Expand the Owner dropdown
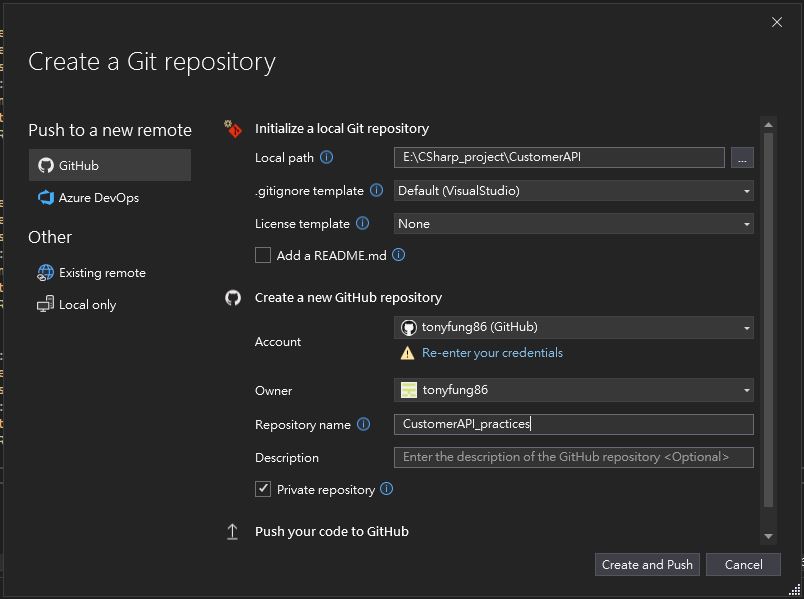Image resolution: width=804 pixels, height=599 pixels. 573,390
